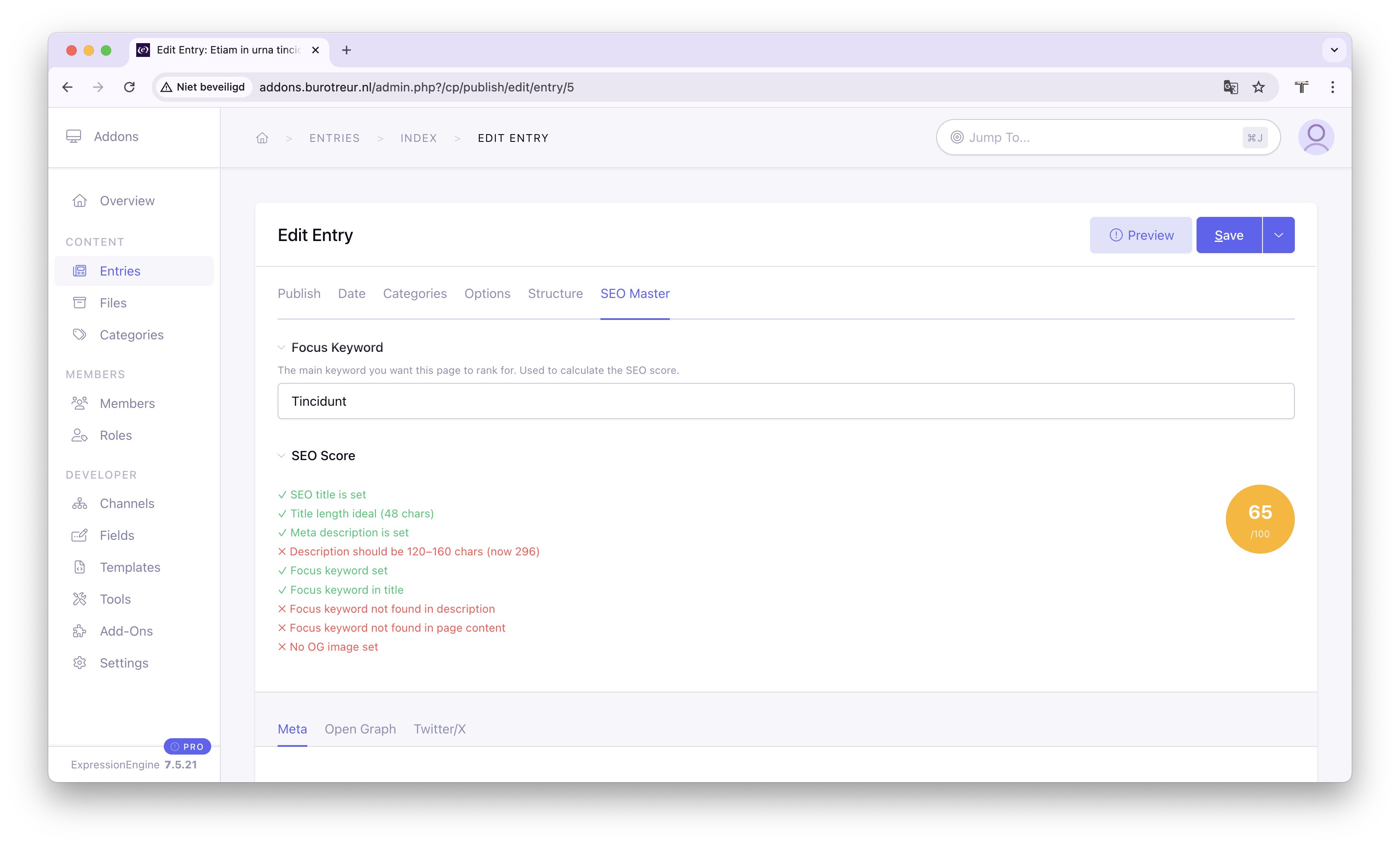Switch to the Categories entry tab
1400x846 pixels.
[415, 293]
